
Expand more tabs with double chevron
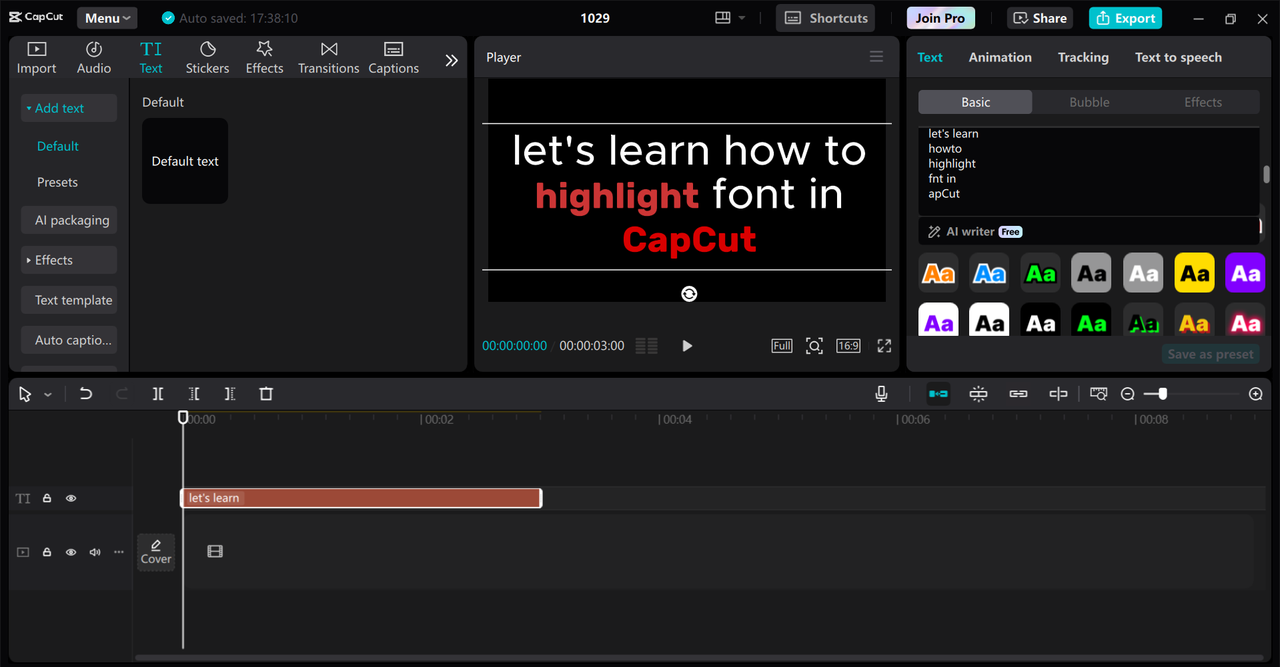[451, 60]
